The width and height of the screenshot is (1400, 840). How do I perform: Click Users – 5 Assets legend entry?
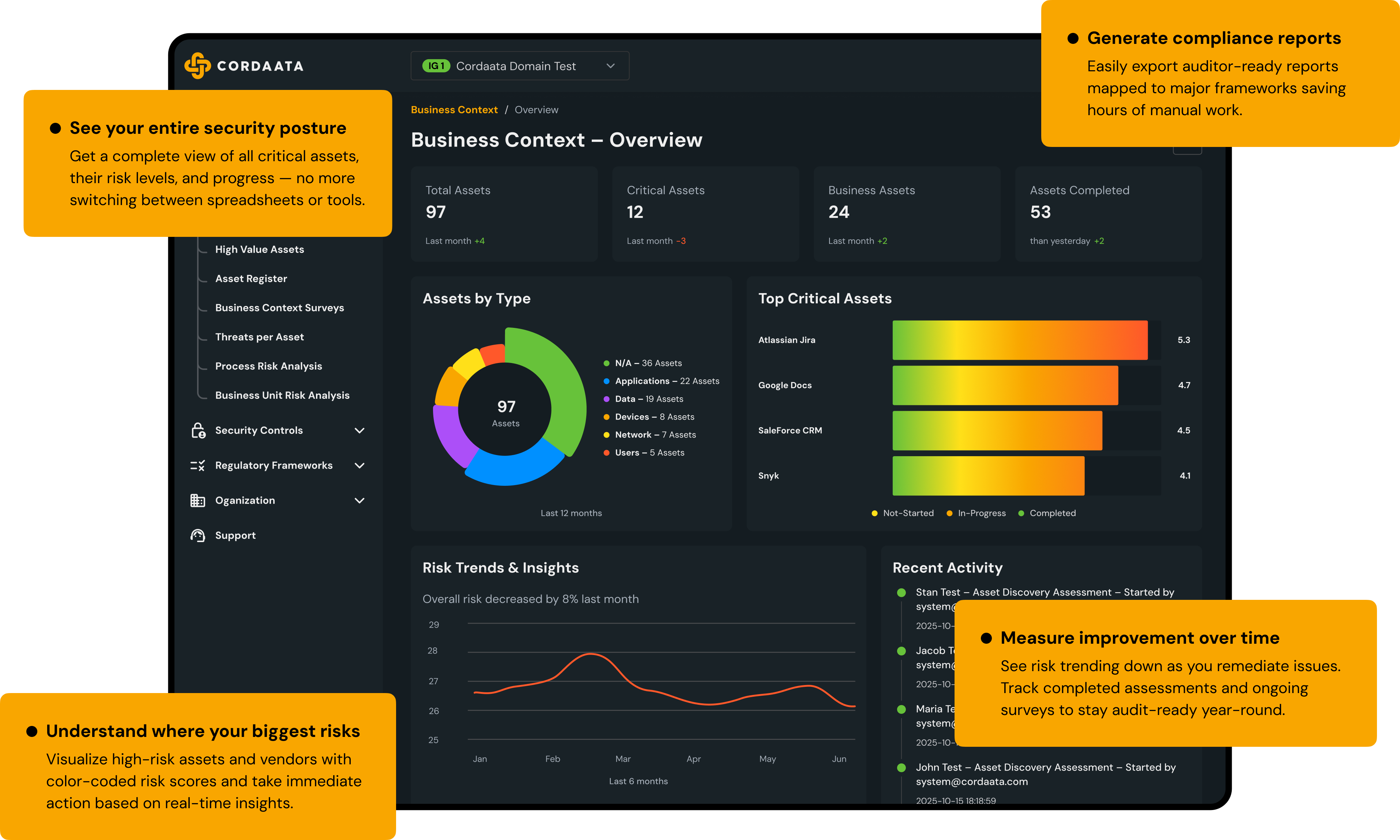click(x=644, y=453)
